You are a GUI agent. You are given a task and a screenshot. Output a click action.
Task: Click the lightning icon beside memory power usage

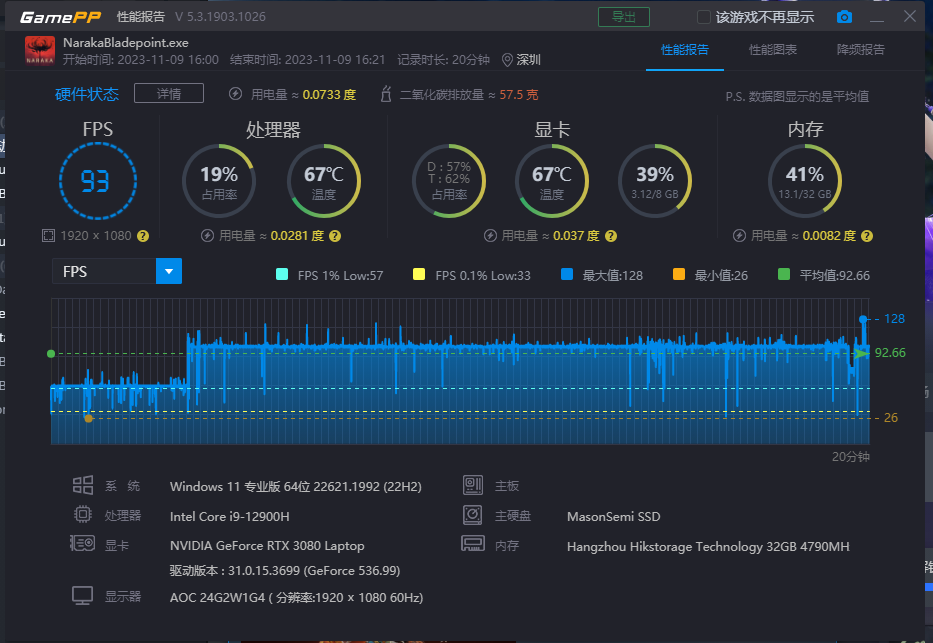[x=739, y=236]
